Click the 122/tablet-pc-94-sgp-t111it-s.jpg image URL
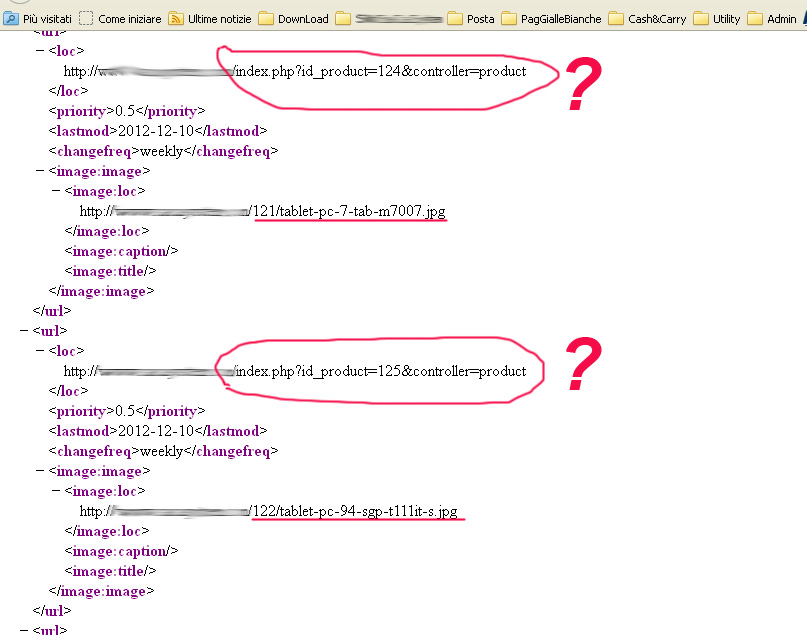The width and height of the screenshot is (807, 635). click(x=355, y=511)
